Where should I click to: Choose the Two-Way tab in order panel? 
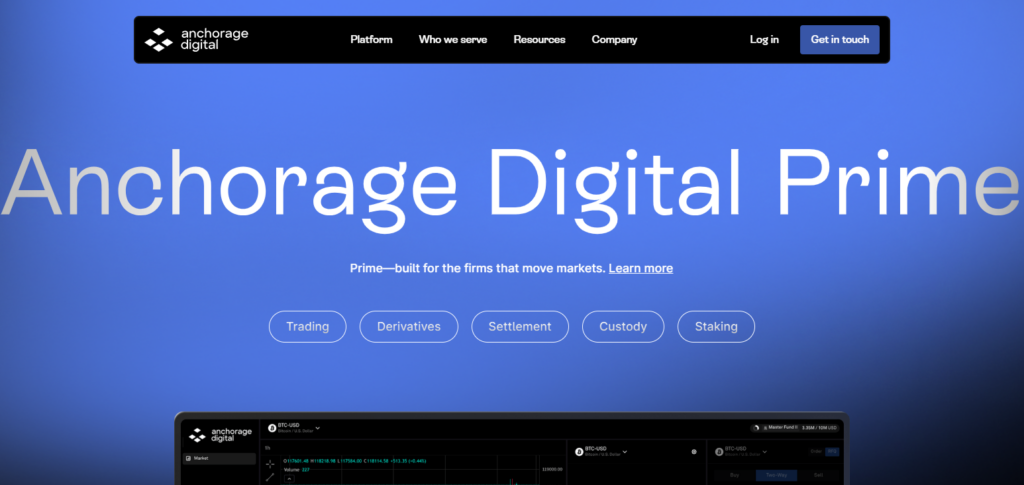pos(776,475)
